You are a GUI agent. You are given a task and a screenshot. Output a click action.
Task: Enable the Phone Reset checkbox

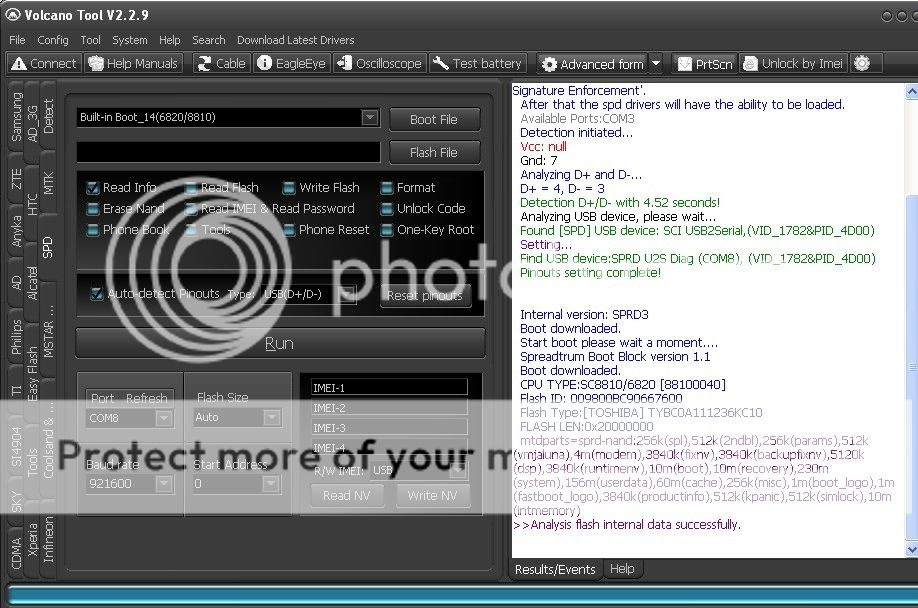[x=289, y=230]
